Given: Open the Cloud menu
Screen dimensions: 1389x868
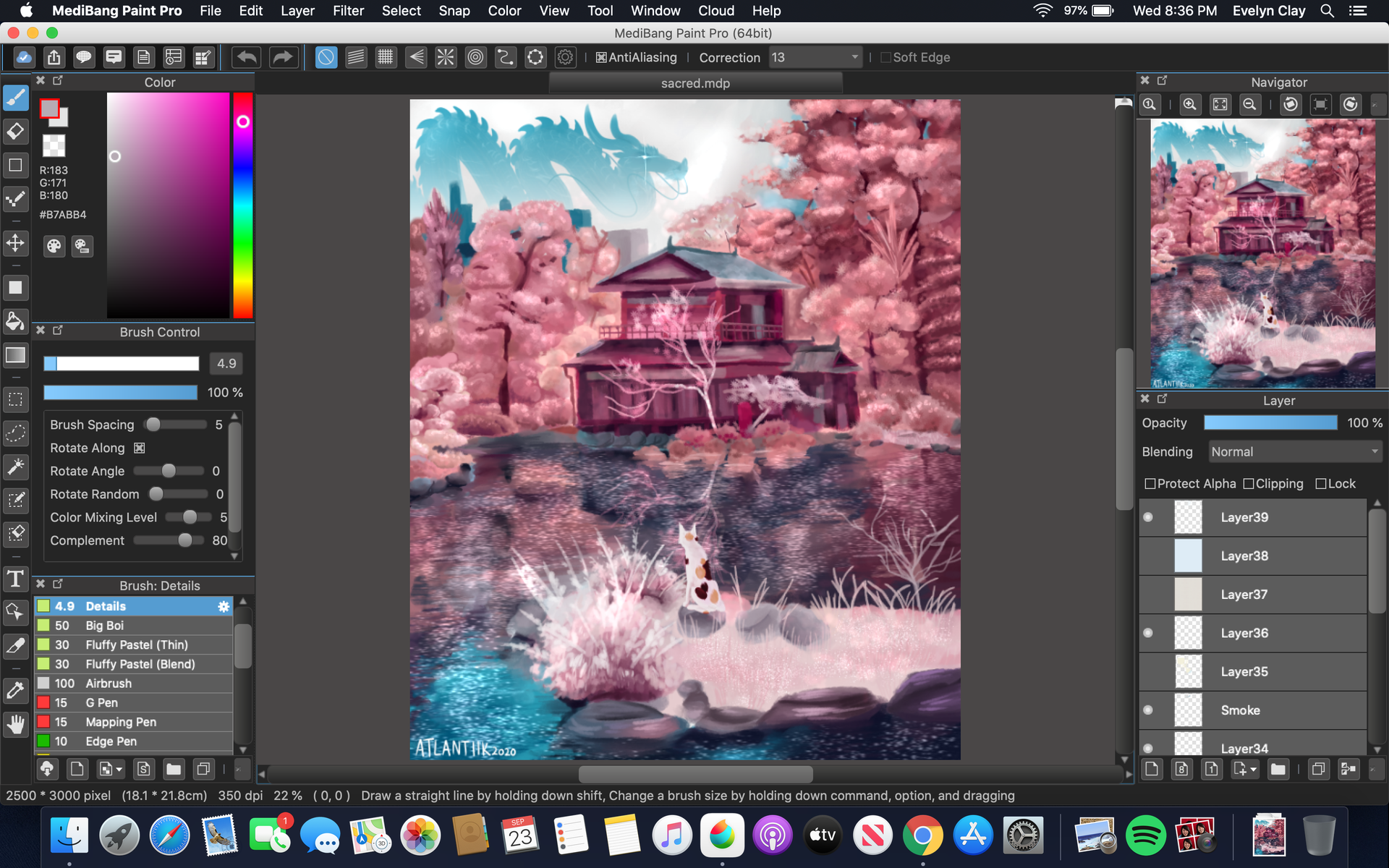Looking at the screenshot, I should [716, 11].
